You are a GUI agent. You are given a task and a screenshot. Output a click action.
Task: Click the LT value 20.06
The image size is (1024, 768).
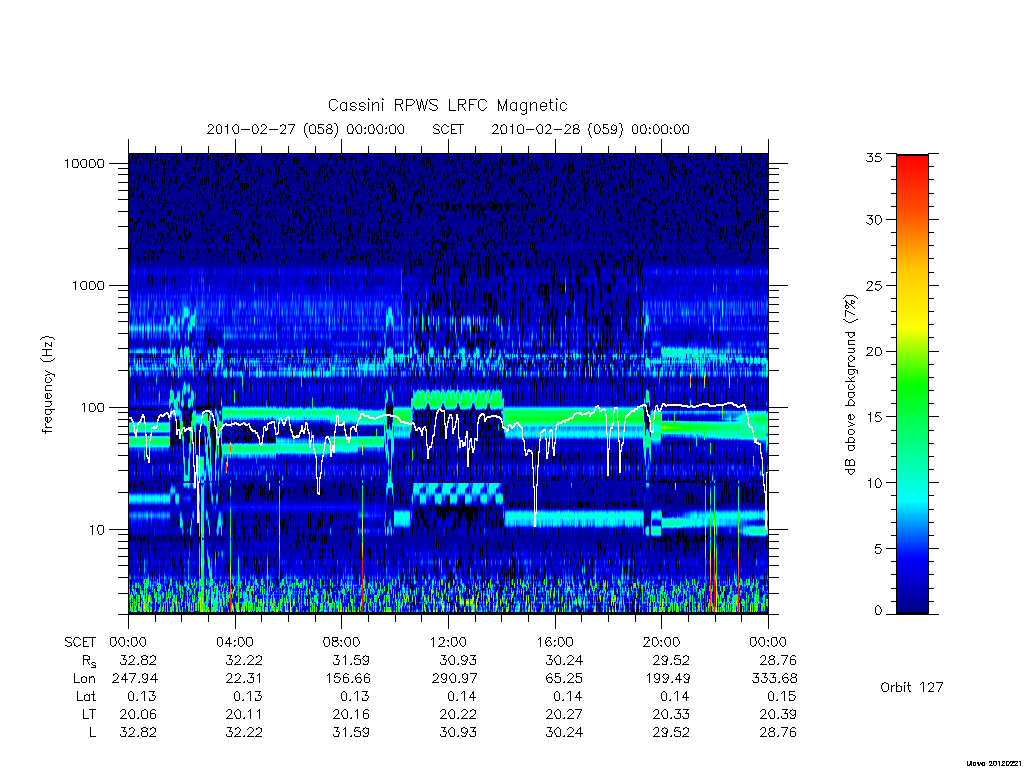click(138, 714)
